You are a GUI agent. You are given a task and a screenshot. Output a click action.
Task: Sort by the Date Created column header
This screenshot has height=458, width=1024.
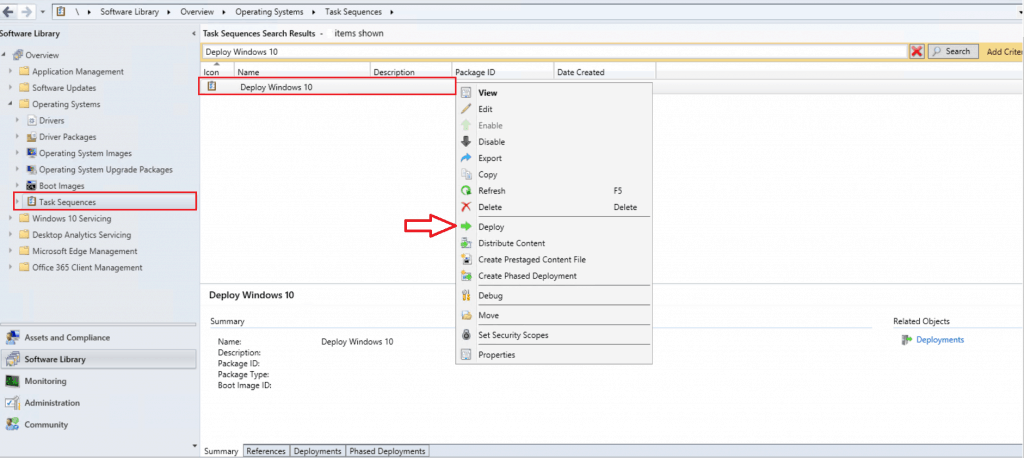tap(605, 72)
